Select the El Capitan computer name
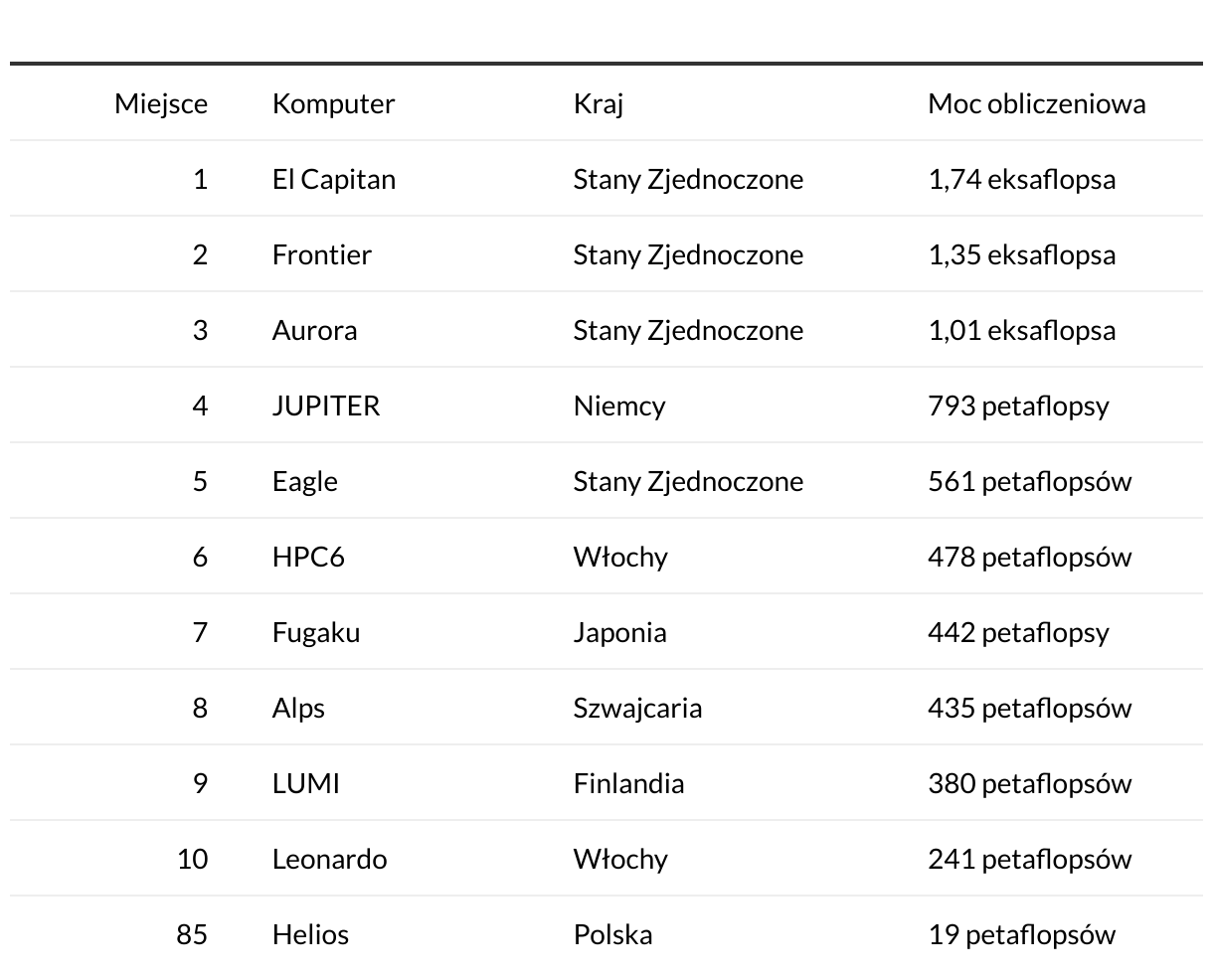Viewport: 1213px width, 980px height. pos(333,179)
